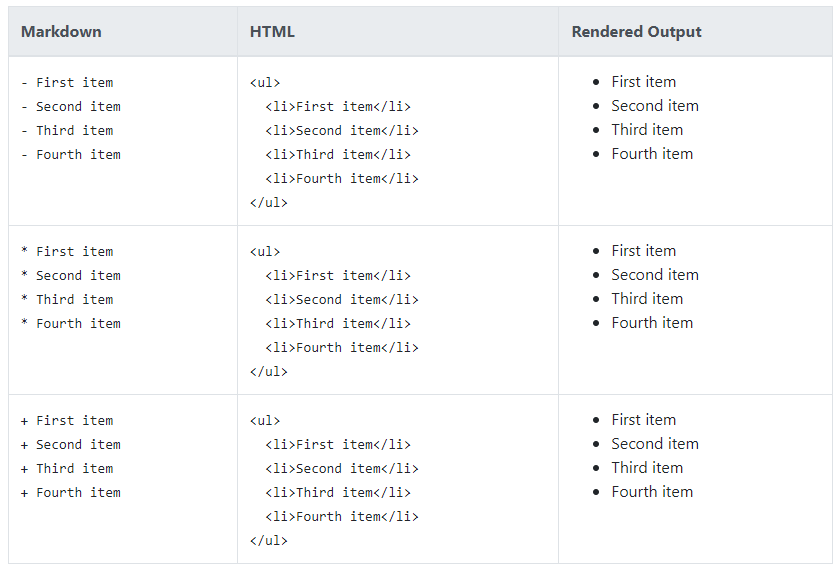Click the '- Third item' markdown line

[67, 131]
